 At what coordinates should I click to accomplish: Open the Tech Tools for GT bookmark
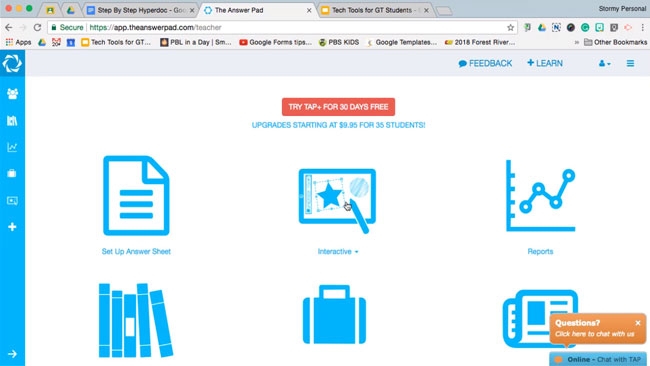coord(116,42)
